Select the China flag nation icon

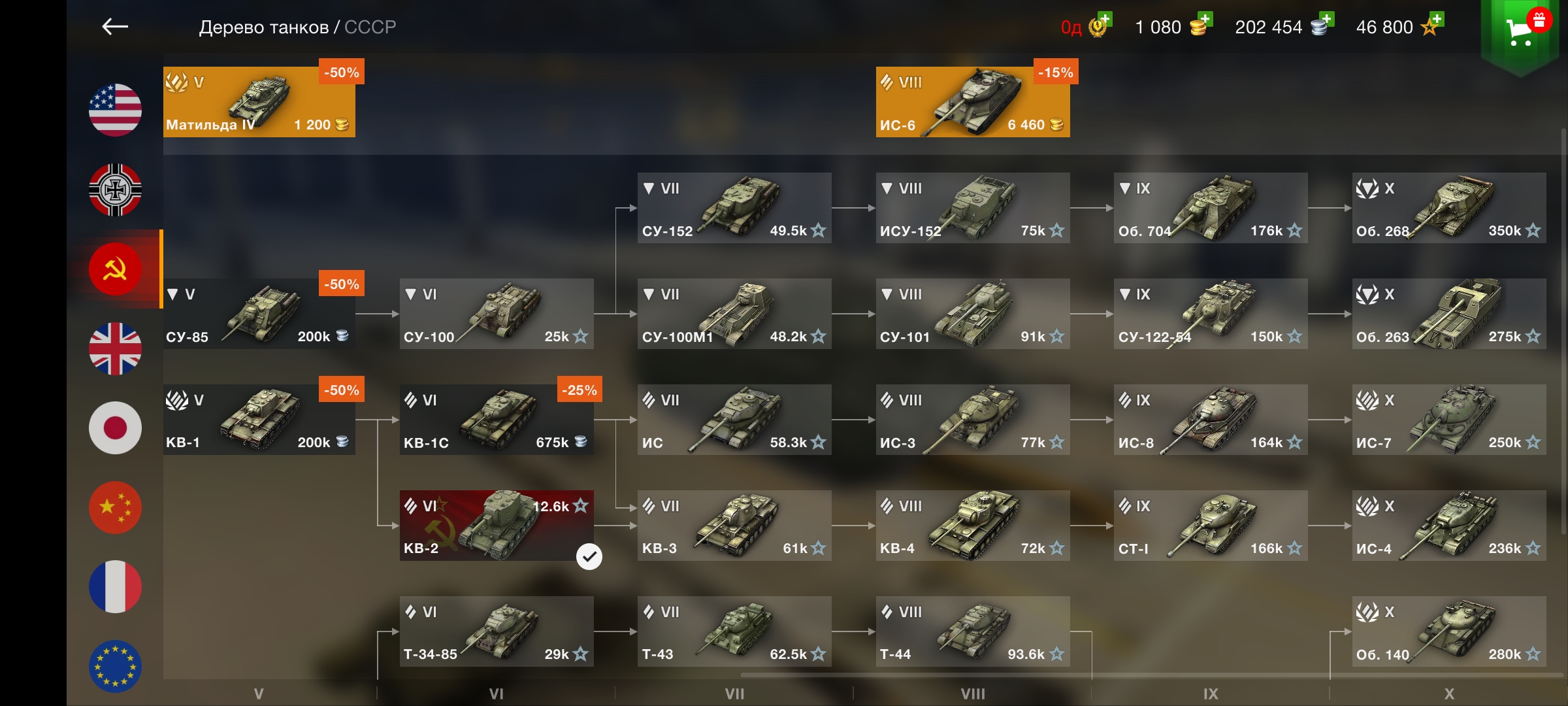click(115, 508)
